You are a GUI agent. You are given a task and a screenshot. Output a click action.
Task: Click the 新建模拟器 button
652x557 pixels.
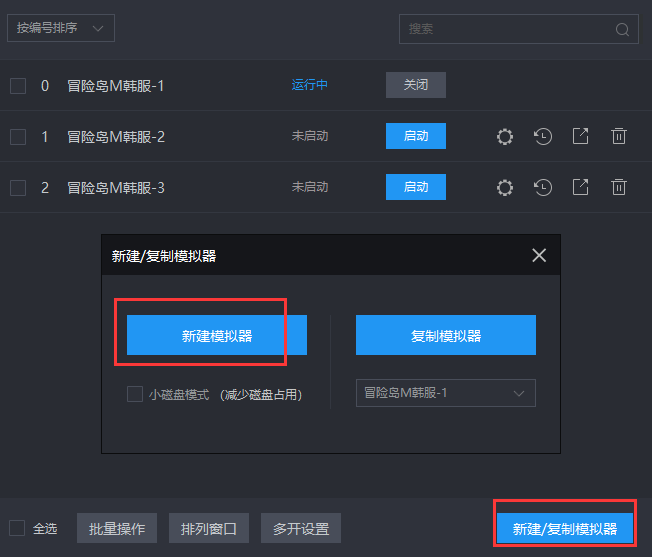pos(217,335)
